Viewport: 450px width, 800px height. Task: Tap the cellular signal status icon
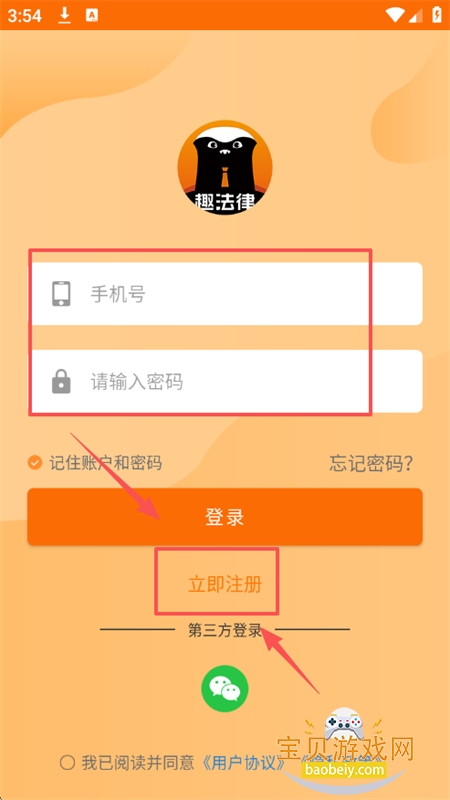tap(416, 16)
